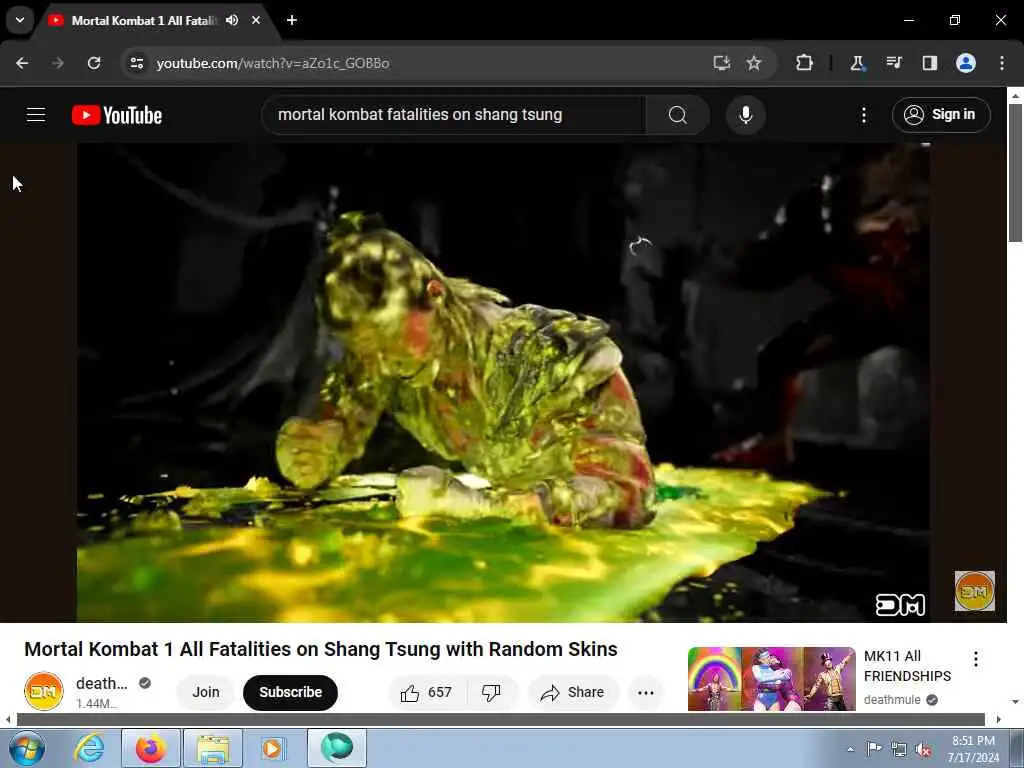Open the Chrome three-dot menu
1024x768 pixels.
[x=1002, y=63]
